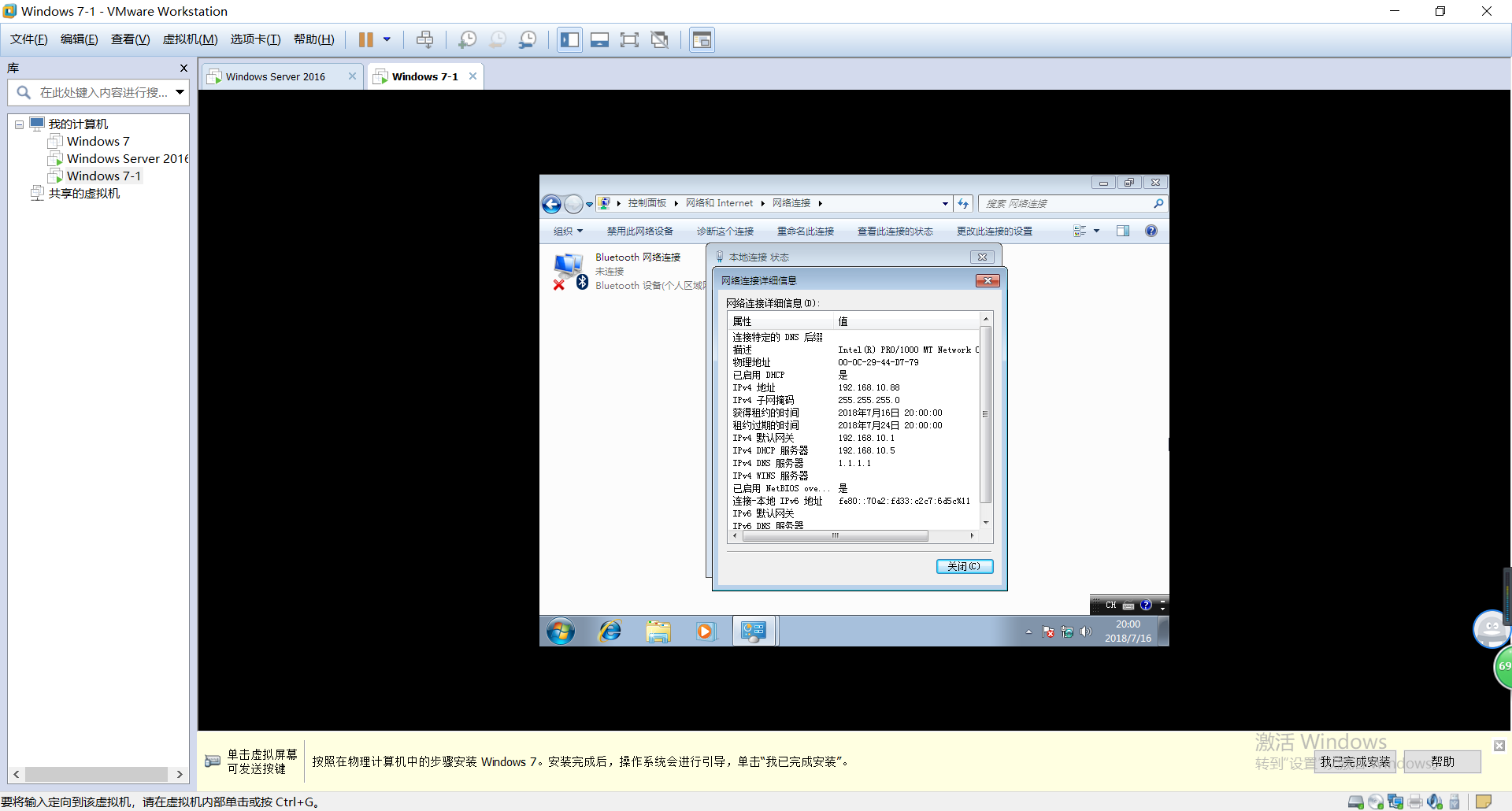Click the Explorer help question mark icon

coord(1151,231)
